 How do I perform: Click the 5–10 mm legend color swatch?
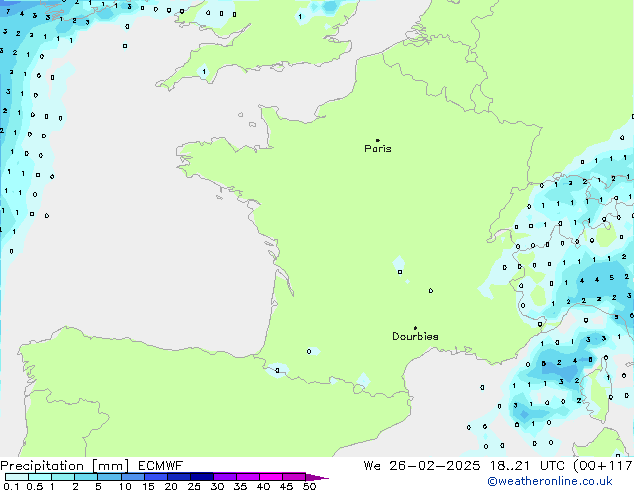point(109,477)
